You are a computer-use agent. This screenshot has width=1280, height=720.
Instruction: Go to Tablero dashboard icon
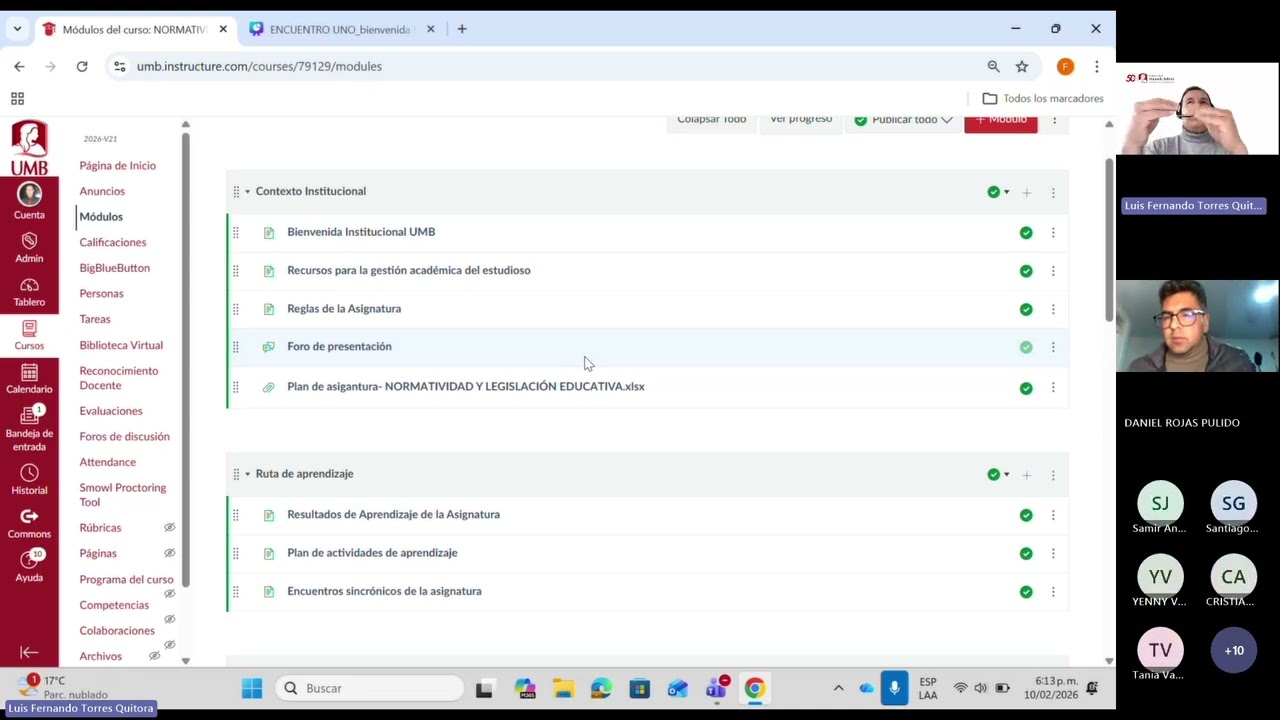29,285
